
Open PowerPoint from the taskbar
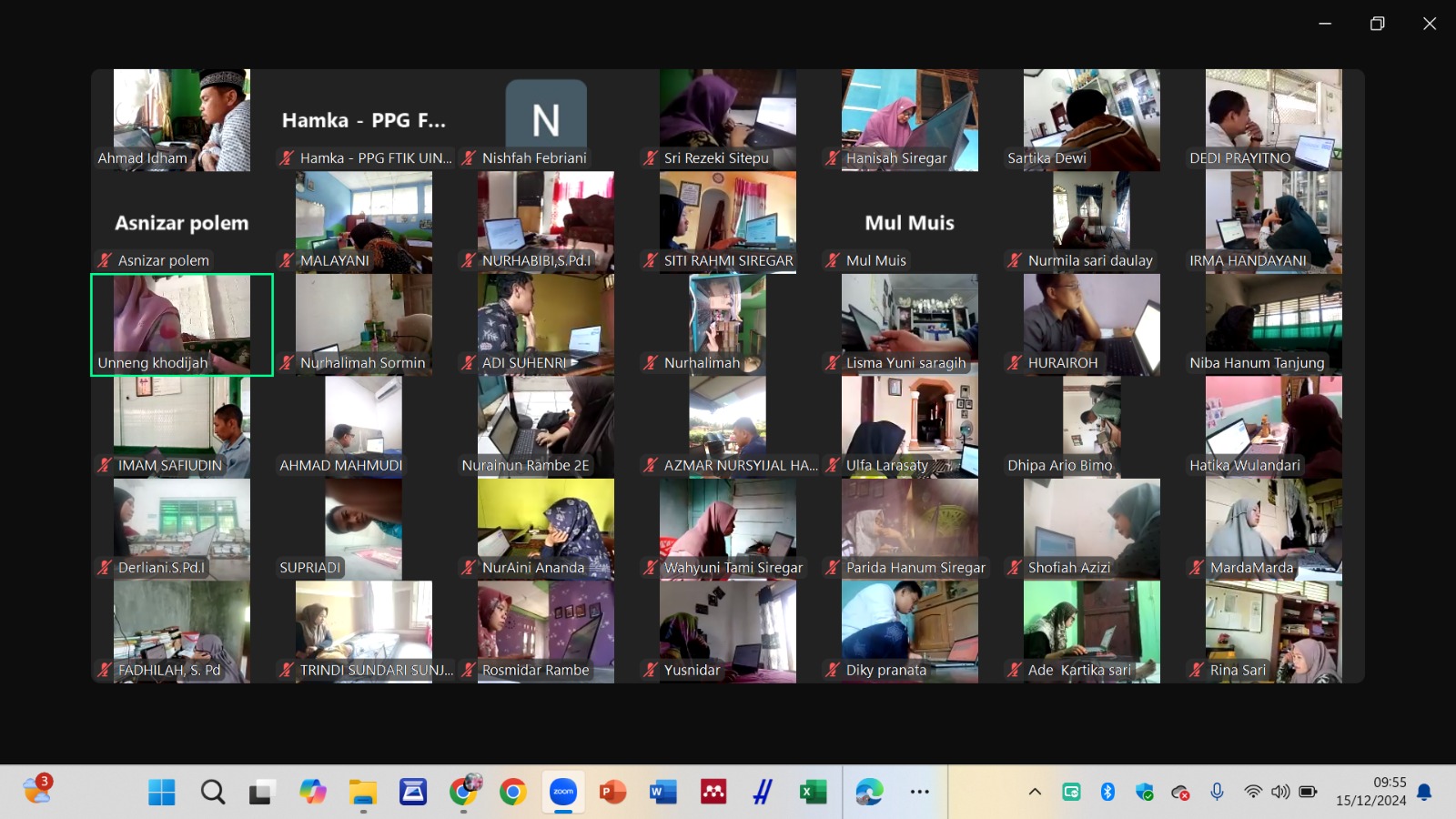point(613,792)
